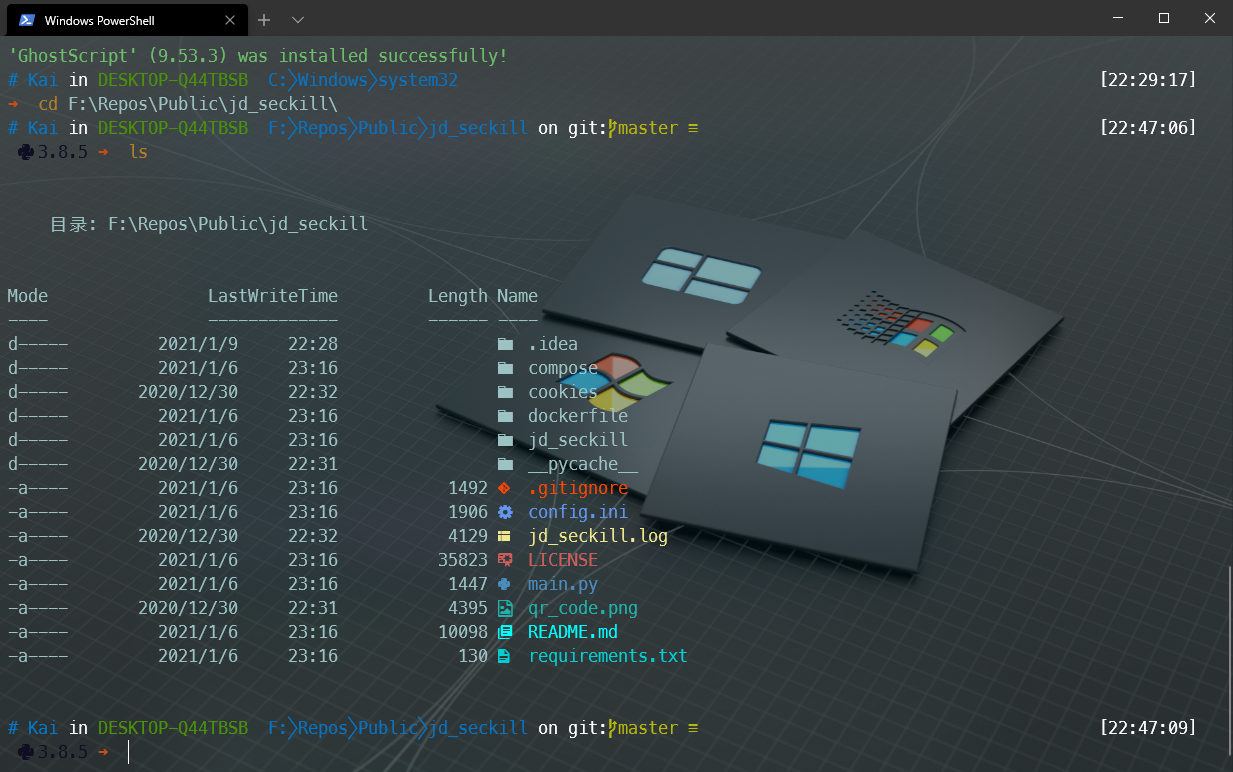The width and height of the screenshot is (1233, 772).
Task: Click the Python version icon on the last prompt
Action: click(26, 752)
